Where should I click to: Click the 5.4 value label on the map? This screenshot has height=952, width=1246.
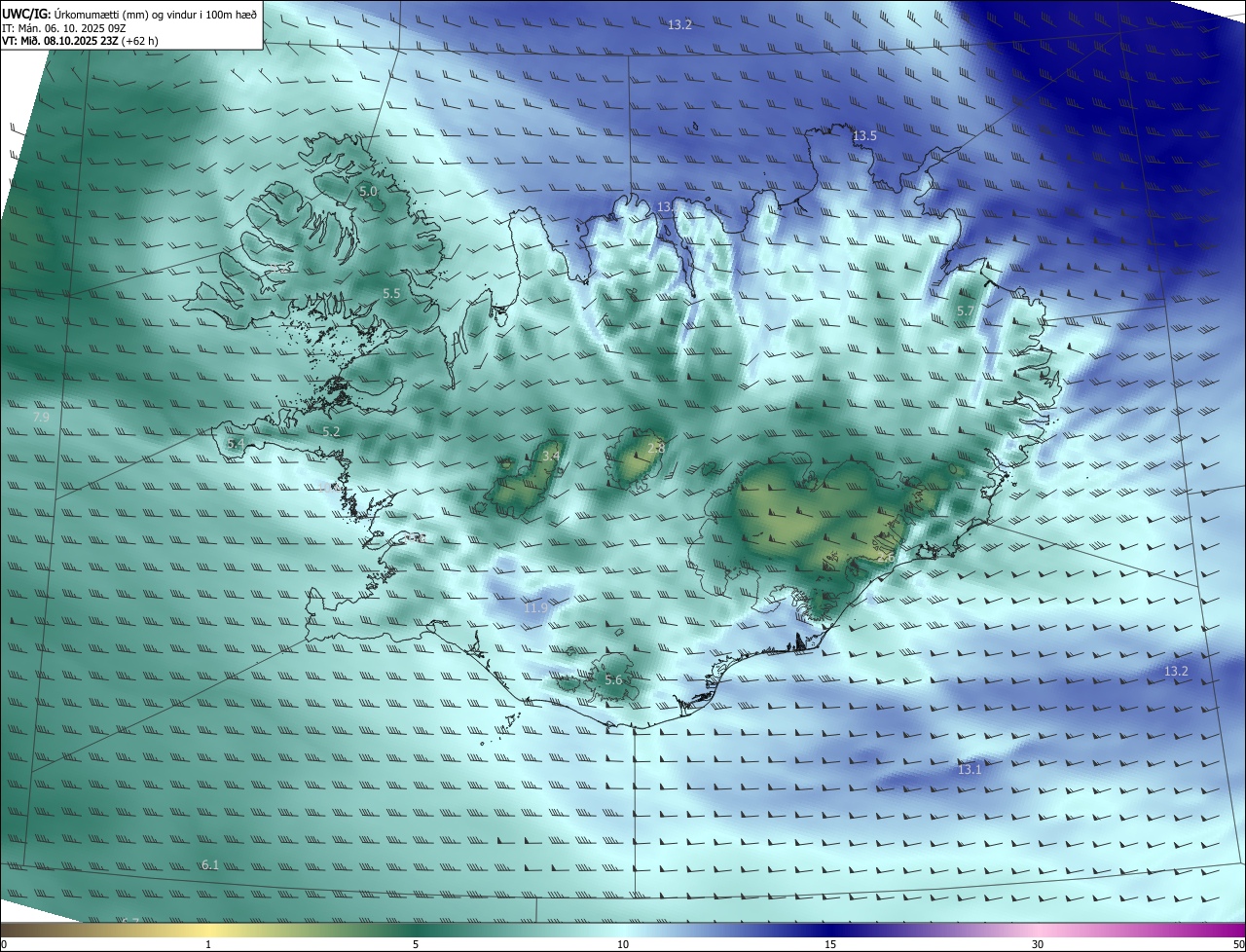click(x=236, y=443)
